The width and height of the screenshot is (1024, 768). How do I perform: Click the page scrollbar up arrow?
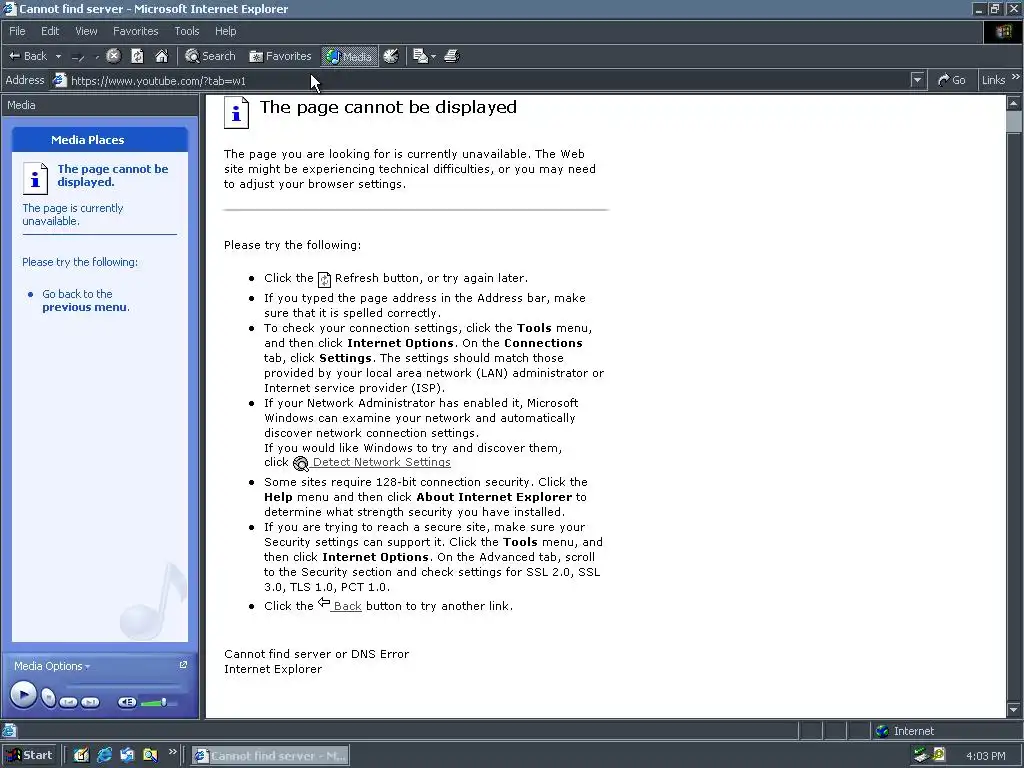(x=1014, y=103)
